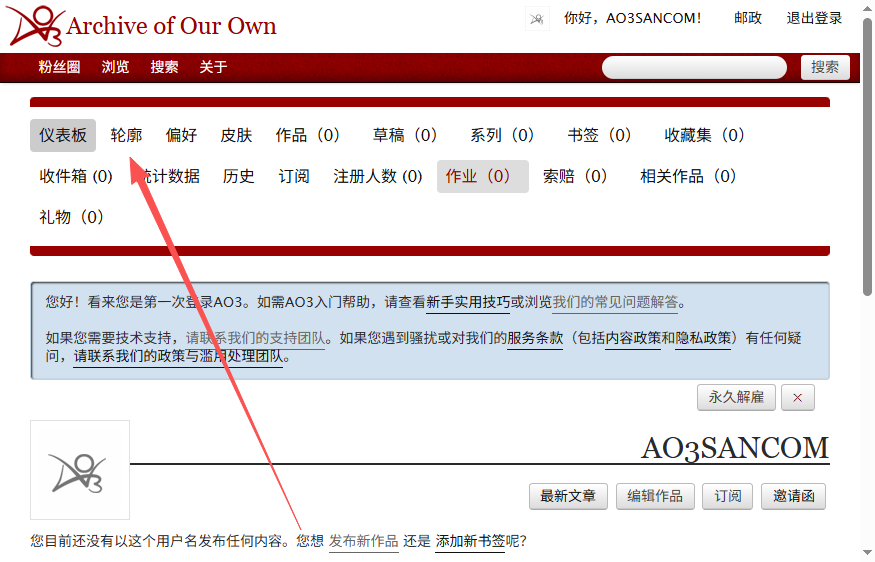Image resolution: width=875 pixels, height=562 pixels.
Task: Click the large profile avatar thumbnail
Action: pos(80,470)
